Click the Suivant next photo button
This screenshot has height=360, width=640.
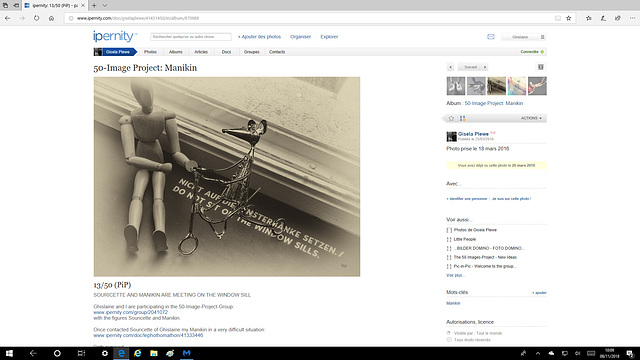click(473, 67)
